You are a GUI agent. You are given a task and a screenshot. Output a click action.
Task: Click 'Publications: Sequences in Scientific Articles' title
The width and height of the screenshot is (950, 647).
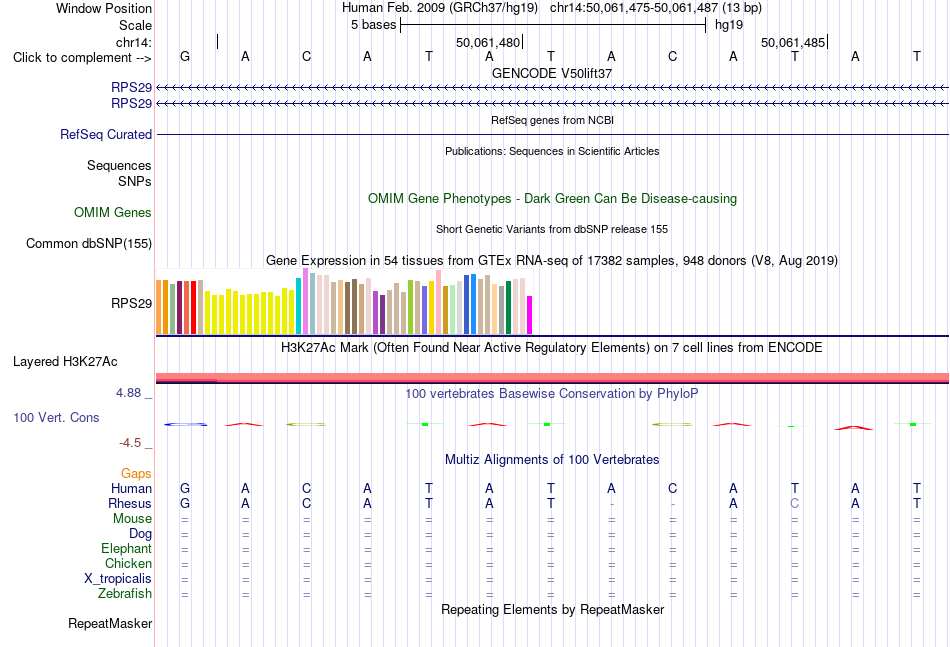(552, 151)
